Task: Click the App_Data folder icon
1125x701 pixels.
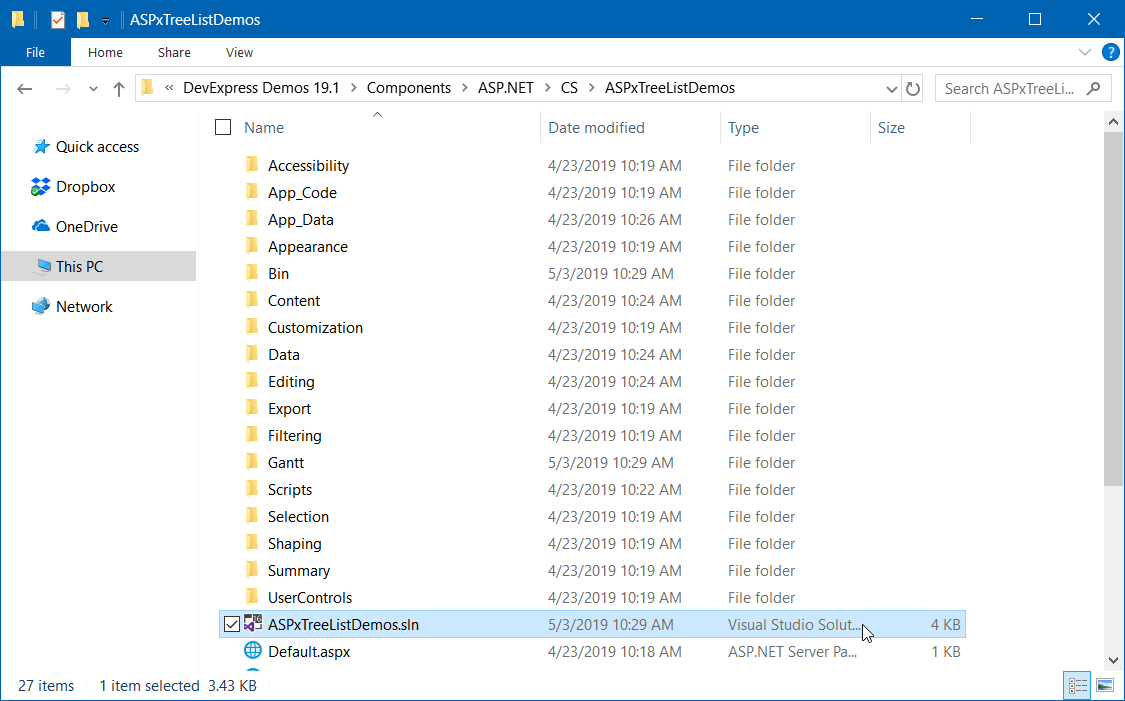Action: [252, 219]
